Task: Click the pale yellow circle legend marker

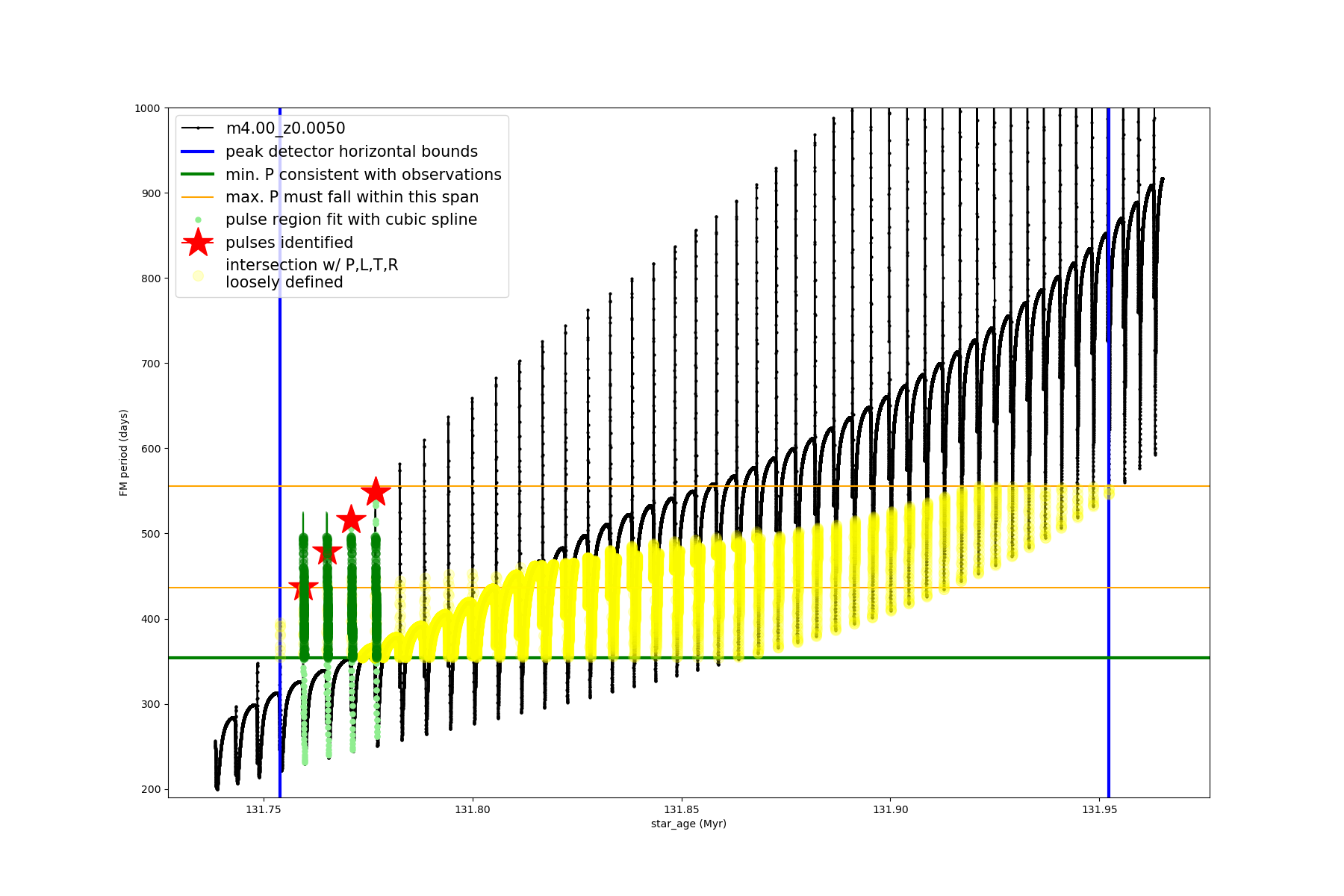Action: [x=198, y=276]
